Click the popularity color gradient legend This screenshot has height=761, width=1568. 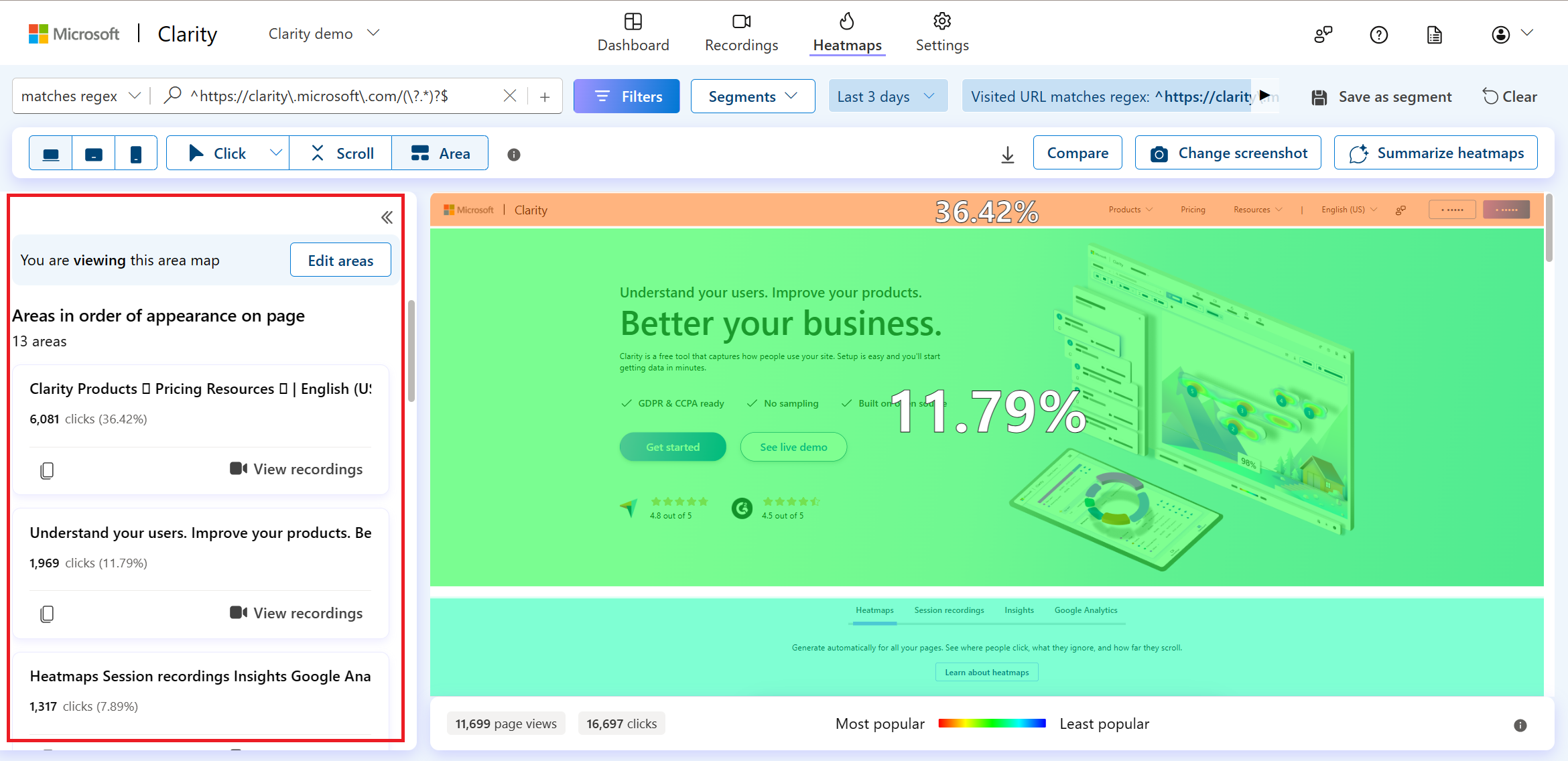(992, 723)
